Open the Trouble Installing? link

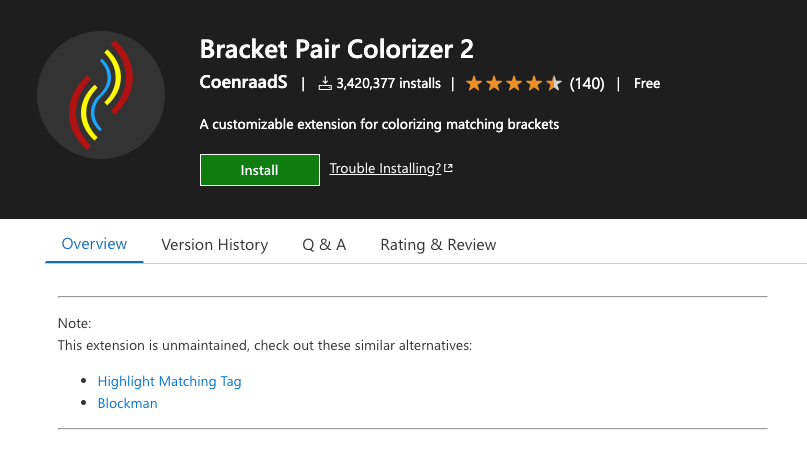pos(385,169)
